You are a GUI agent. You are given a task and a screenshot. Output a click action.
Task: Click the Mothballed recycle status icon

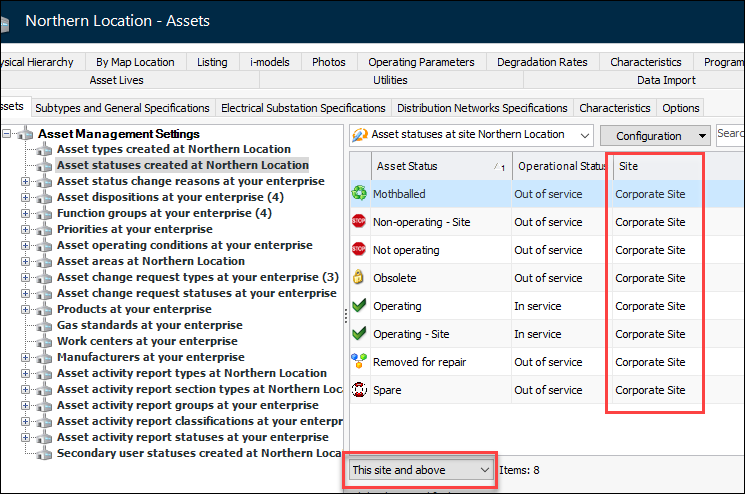360,194
